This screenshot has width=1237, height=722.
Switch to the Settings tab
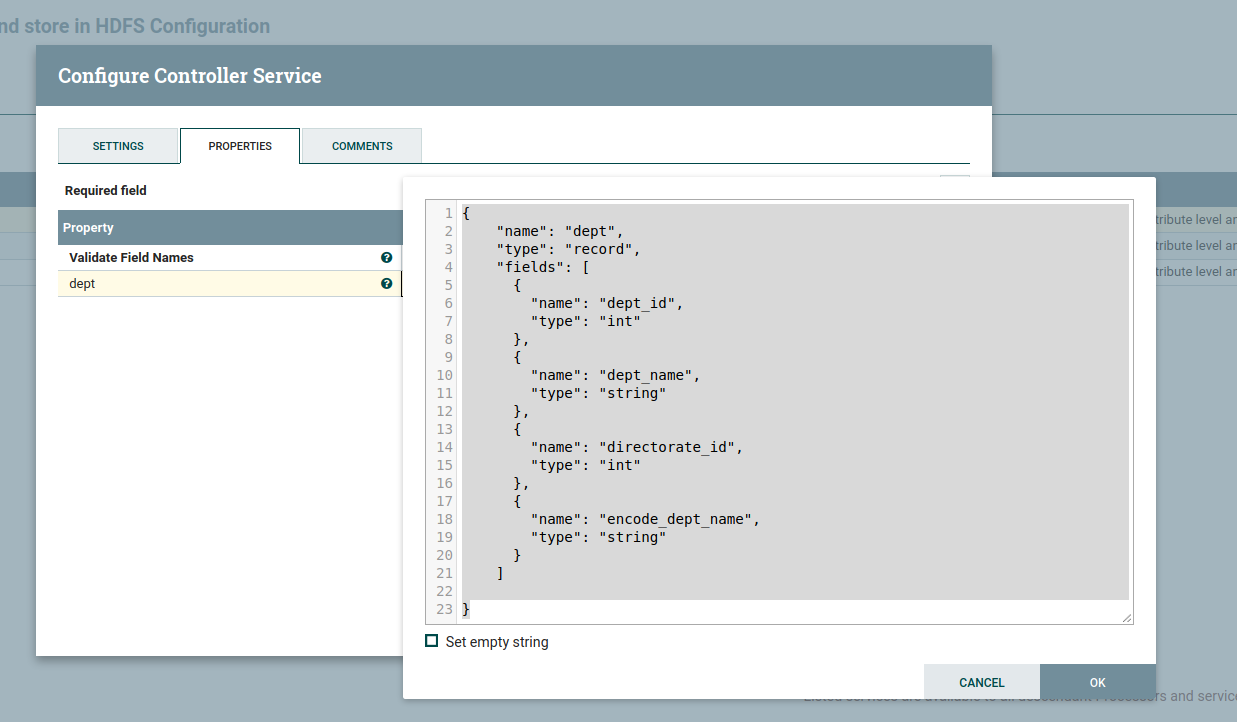point(118,146)
